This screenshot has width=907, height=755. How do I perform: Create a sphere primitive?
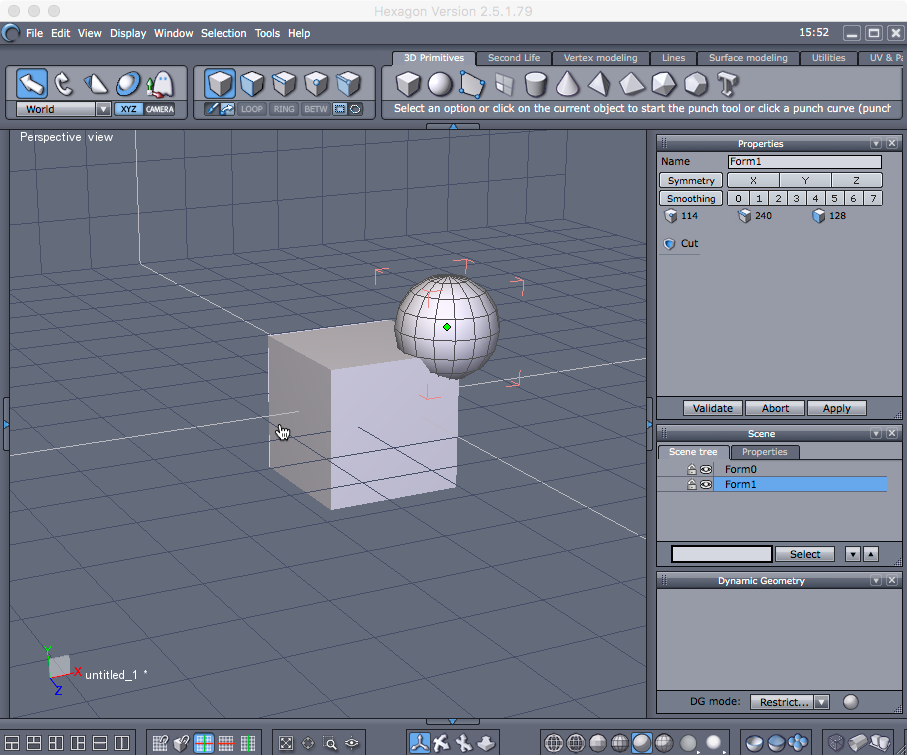tap(440, 84)
